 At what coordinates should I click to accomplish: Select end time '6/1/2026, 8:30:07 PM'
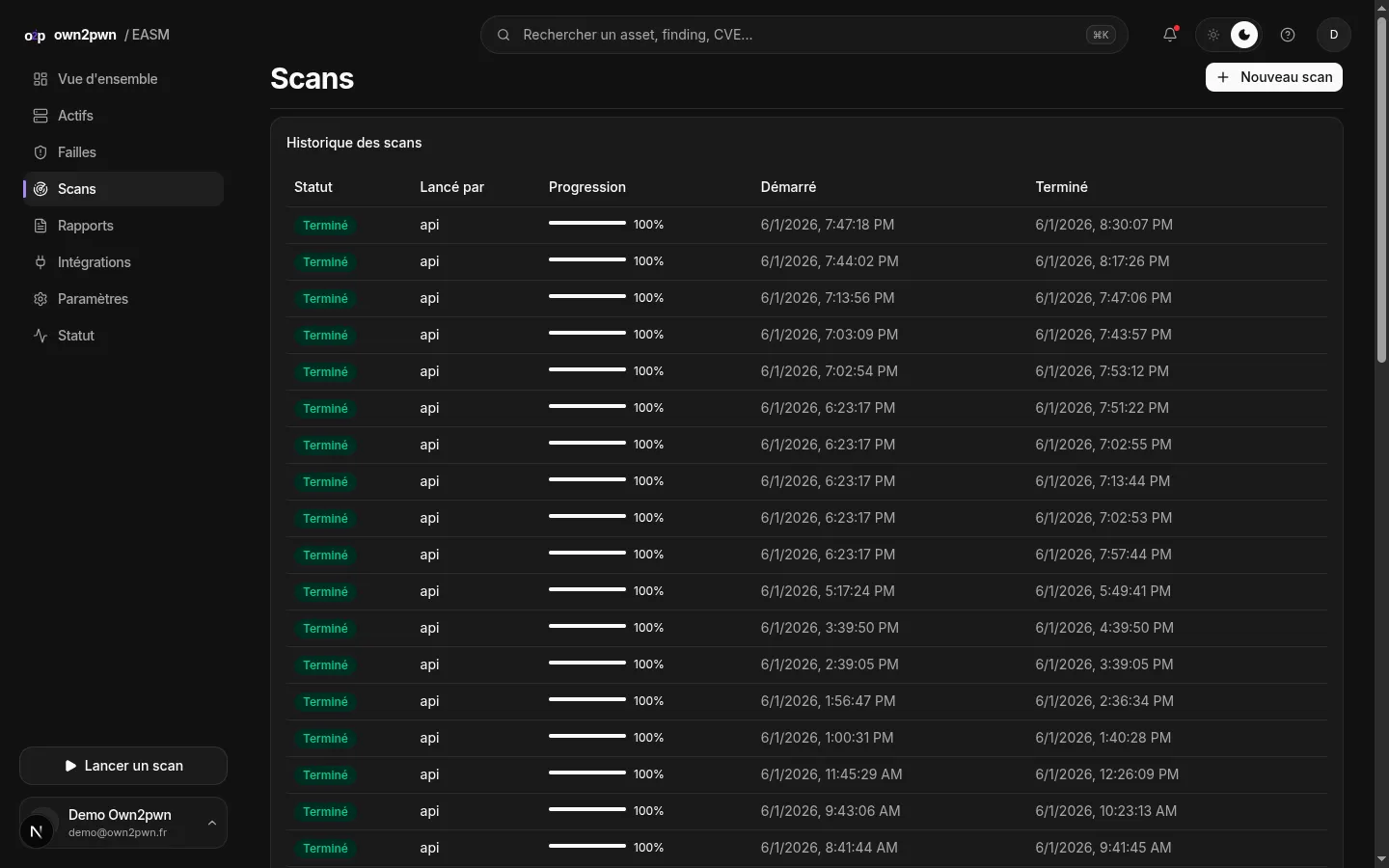tap(1104, 225)
